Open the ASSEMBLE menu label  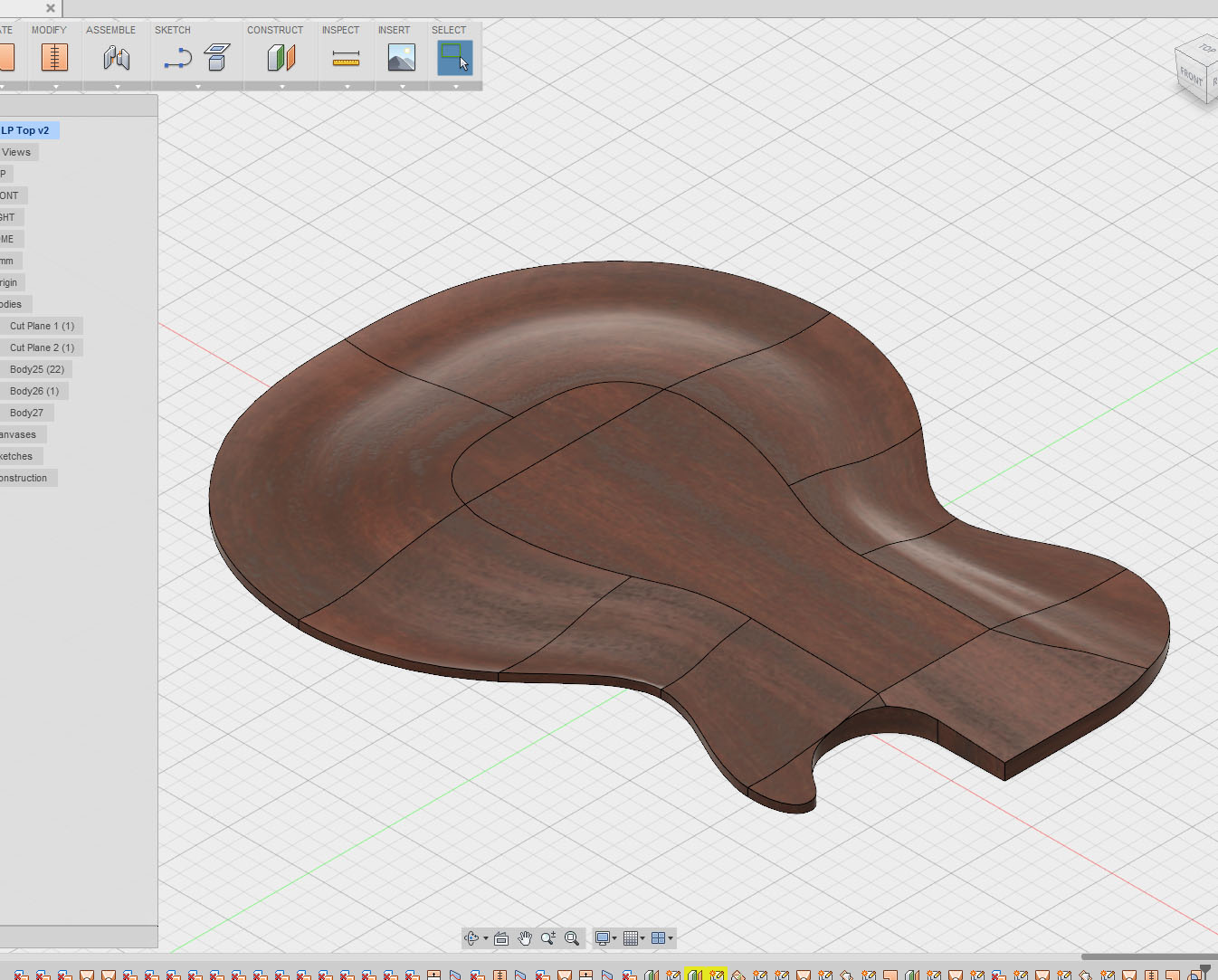coord(110,30)
